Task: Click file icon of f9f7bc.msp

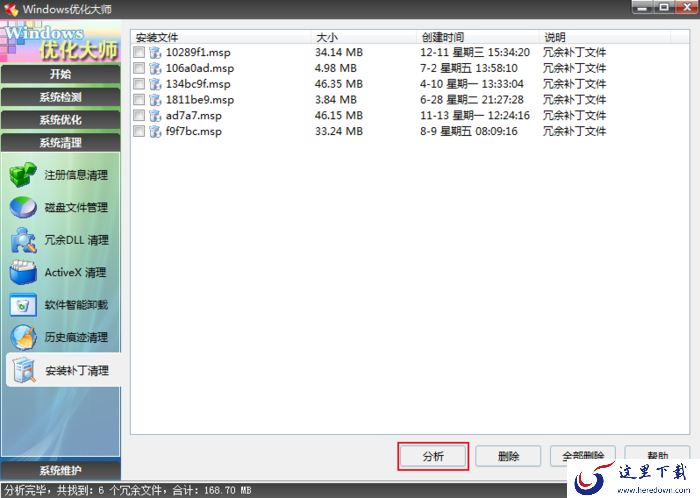Action: (155, 131)
